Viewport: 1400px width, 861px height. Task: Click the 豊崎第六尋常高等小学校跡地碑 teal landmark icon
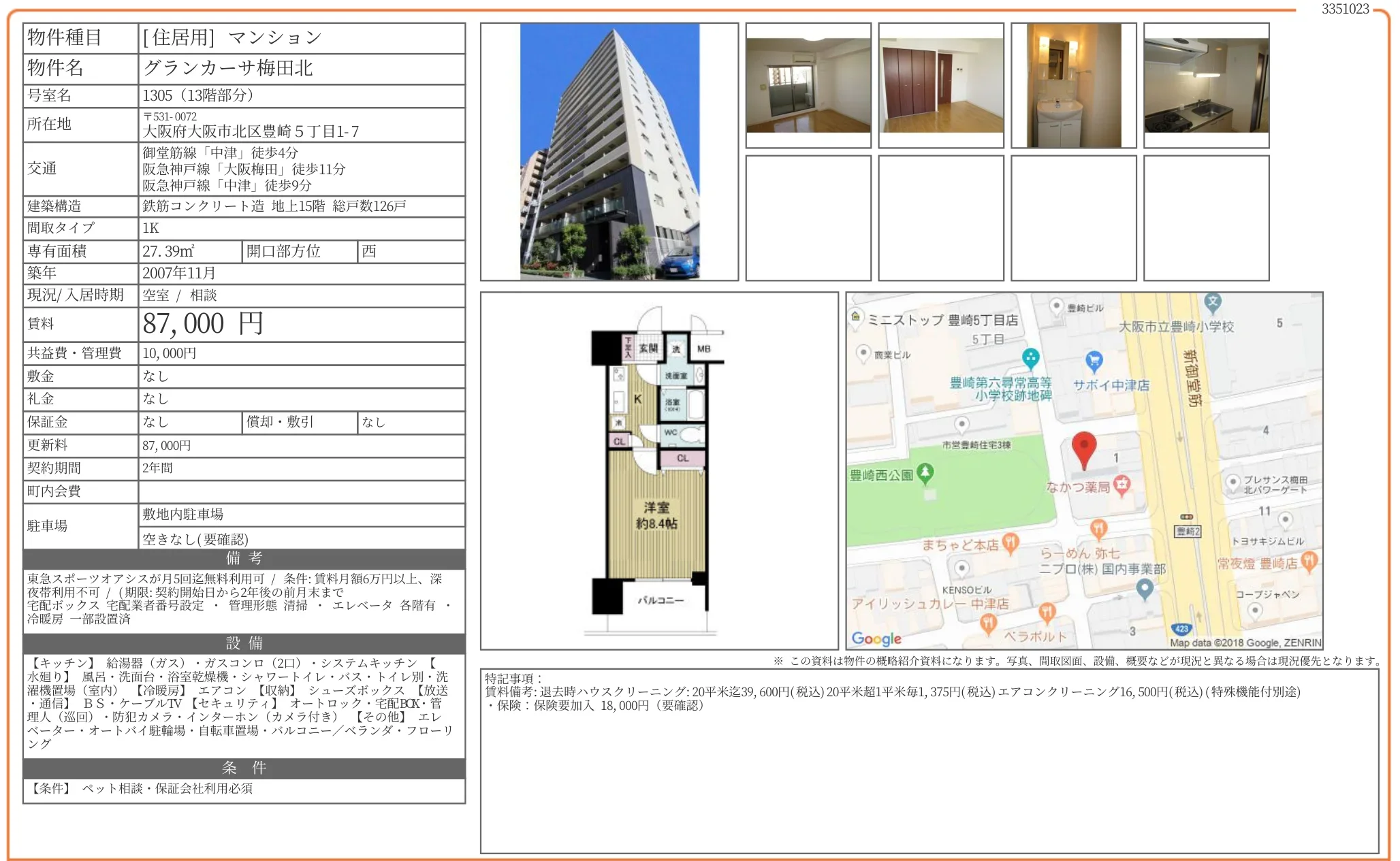[x=1031, y=357]
